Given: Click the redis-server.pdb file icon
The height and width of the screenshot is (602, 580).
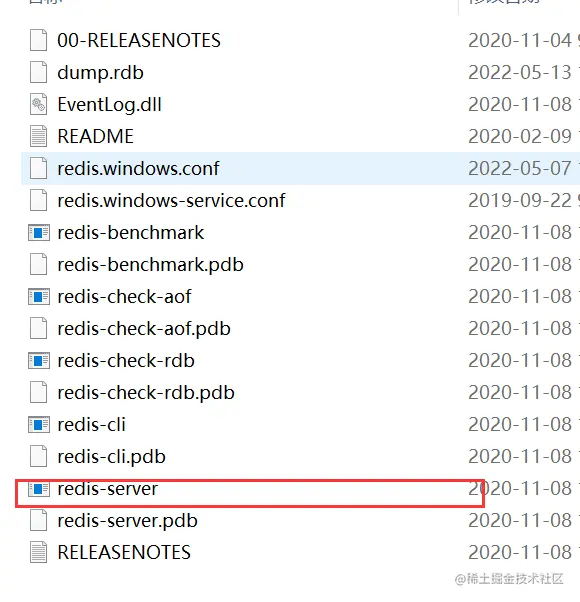Looking at the screenshot, I should 39,520.
